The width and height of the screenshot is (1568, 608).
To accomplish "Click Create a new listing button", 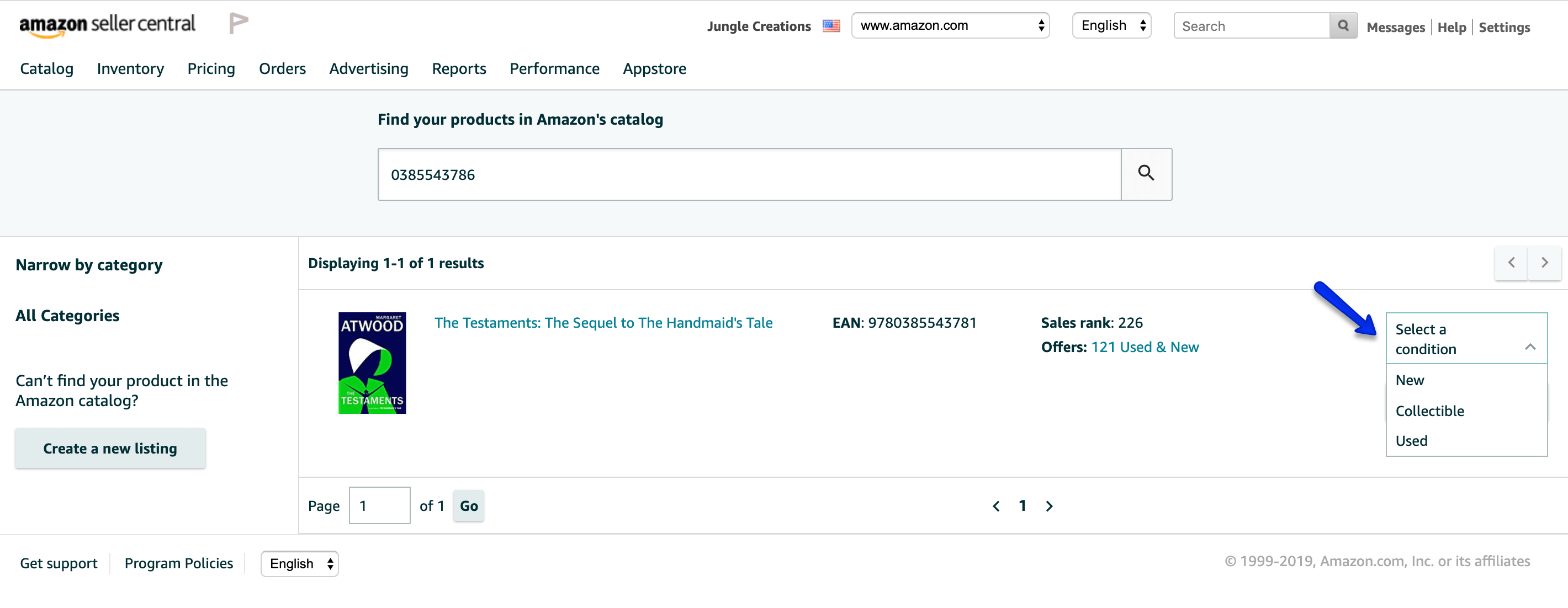I will point(110,448).
